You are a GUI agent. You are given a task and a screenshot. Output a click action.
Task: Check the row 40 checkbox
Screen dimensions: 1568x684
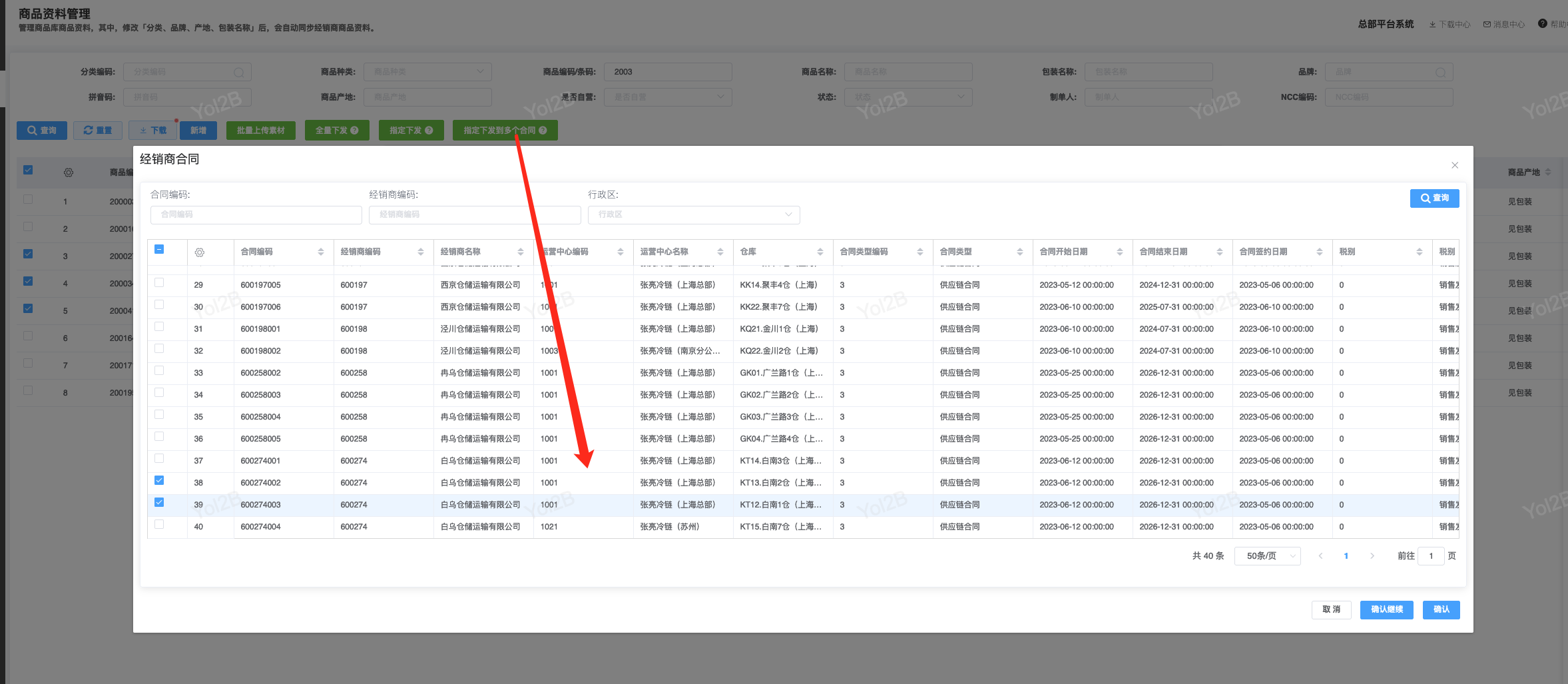tap(159, 525)
